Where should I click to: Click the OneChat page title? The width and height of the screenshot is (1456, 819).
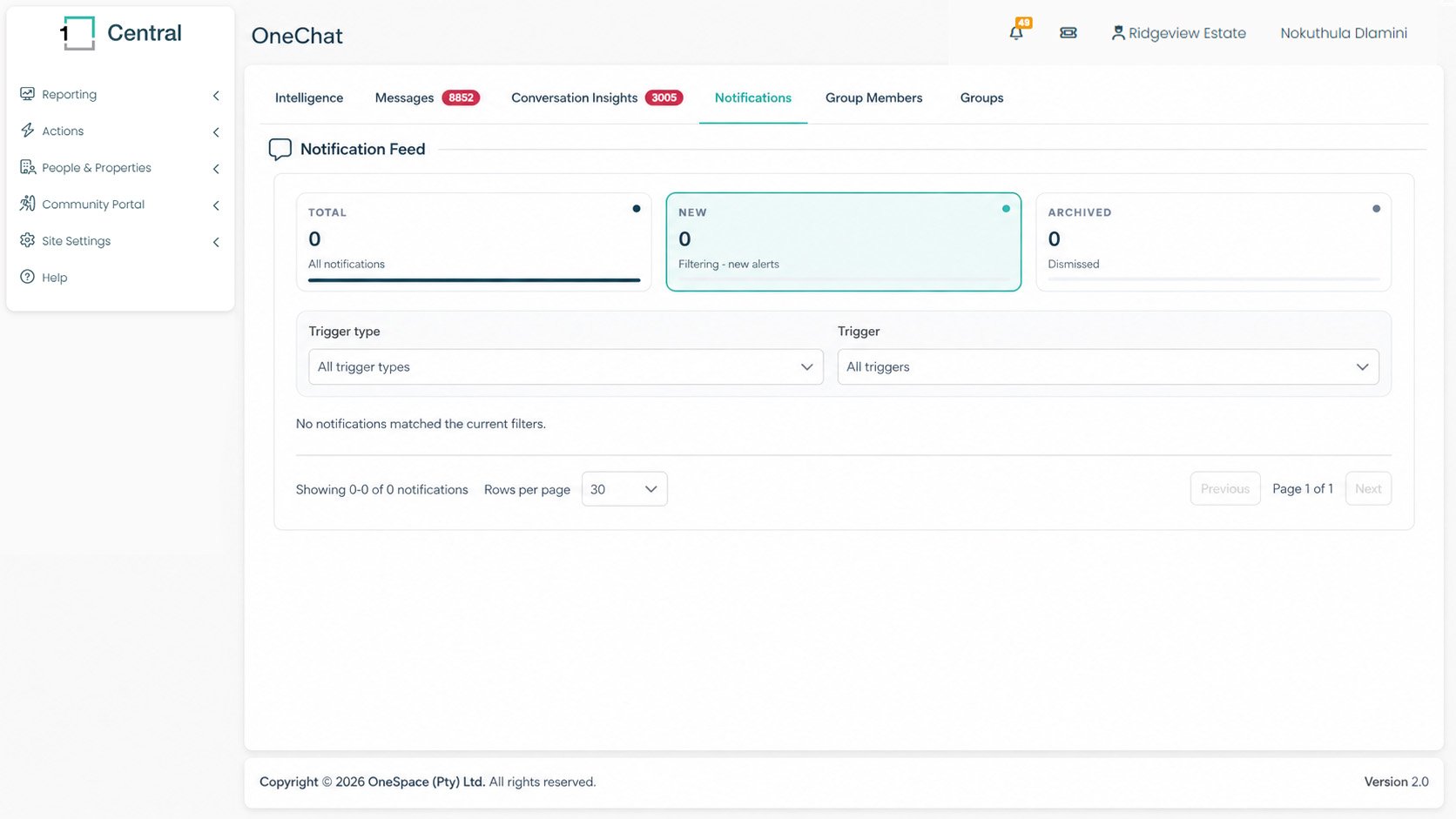click(297, 36)
